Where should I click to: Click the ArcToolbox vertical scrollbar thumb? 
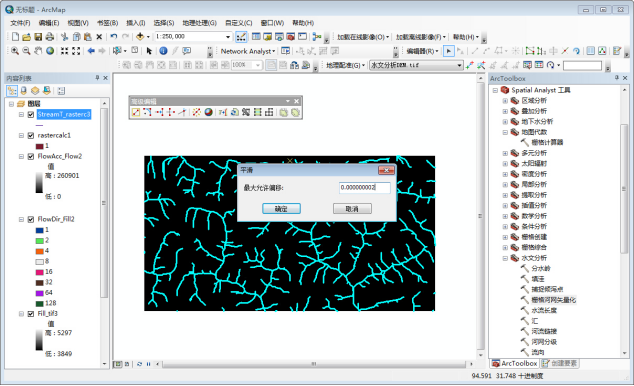(624, 189)
